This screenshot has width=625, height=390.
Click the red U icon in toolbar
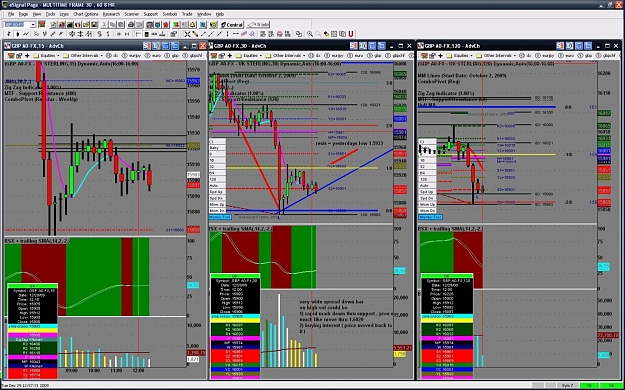point(351,34)
